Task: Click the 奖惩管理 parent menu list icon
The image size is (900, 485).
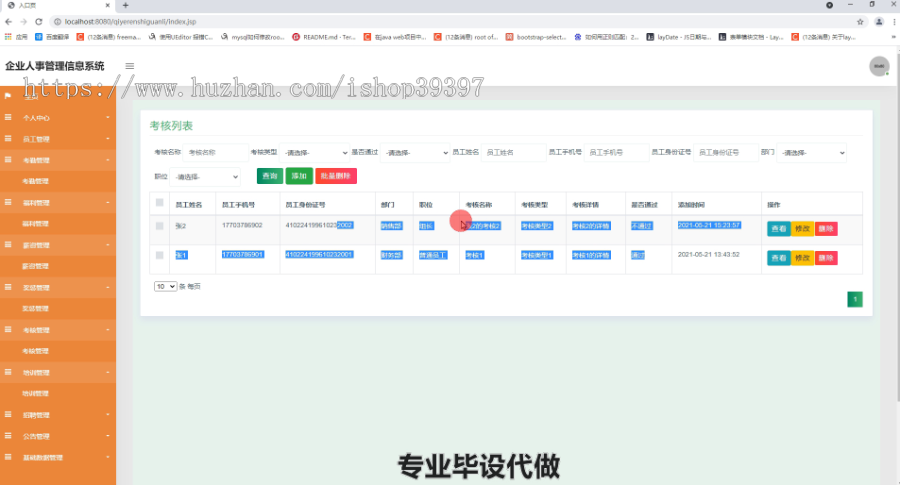Action: [8, 287]
